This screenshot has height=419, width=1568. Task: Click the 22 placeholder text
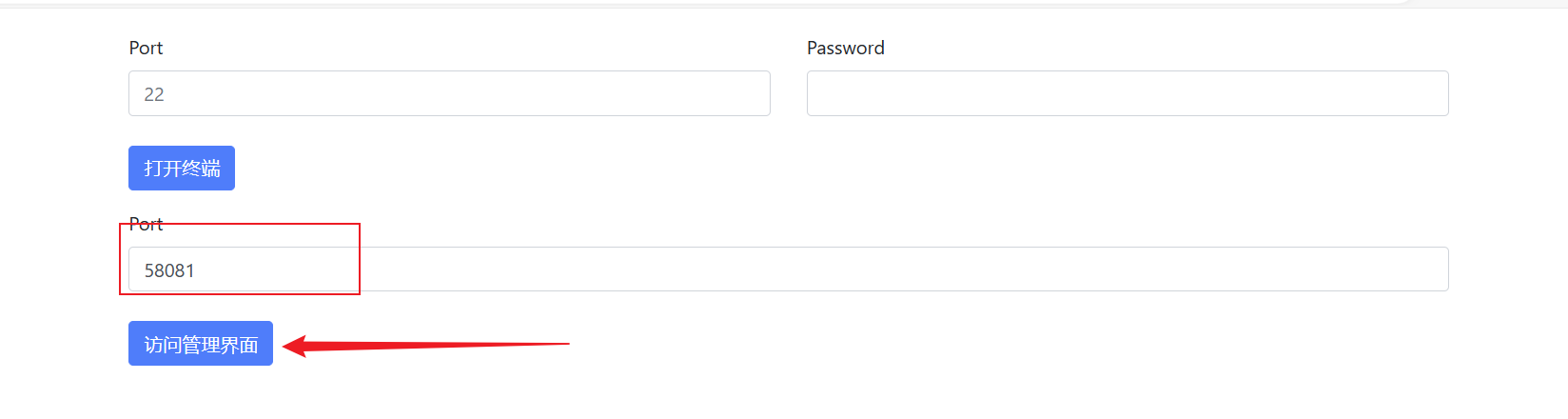154,94
